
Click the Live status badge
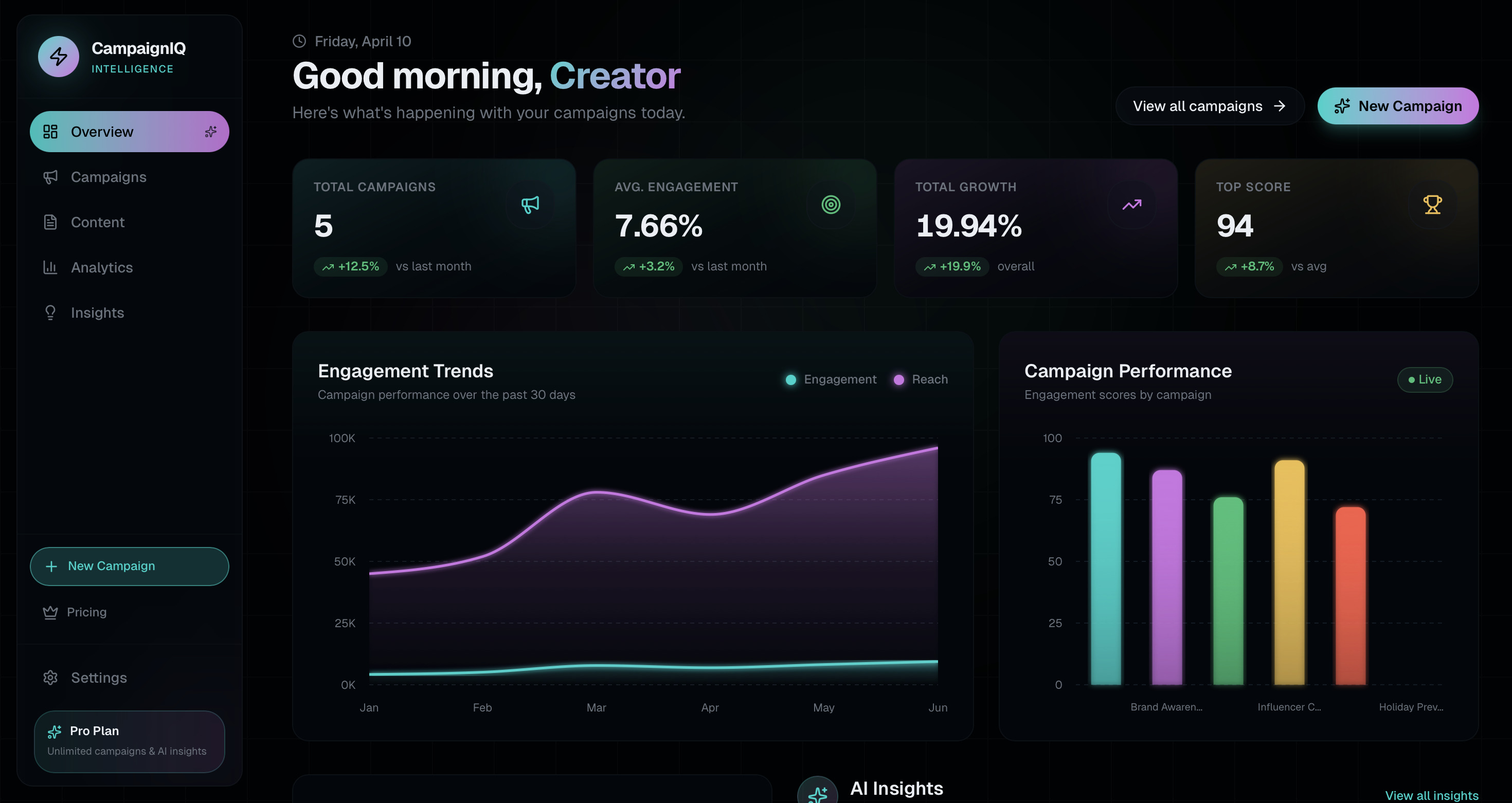click(x=1425, y=379)
